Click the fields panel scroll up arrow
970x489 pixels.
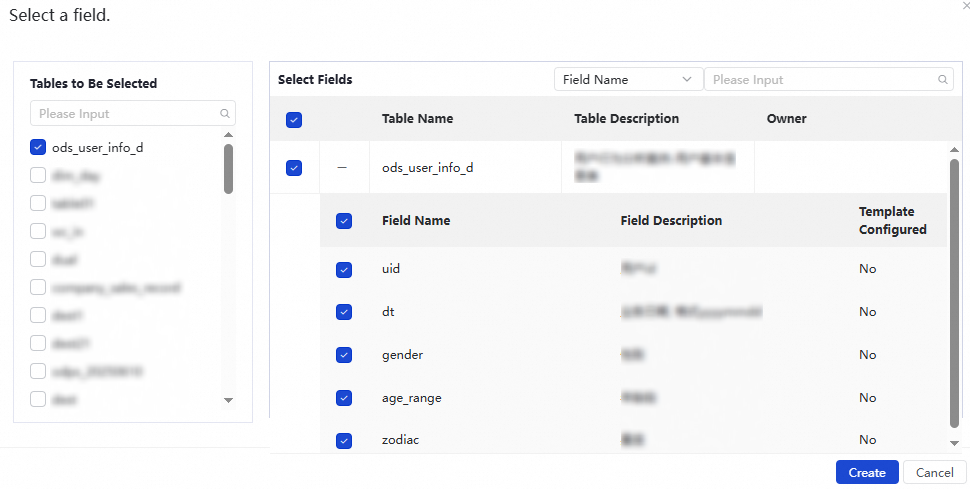point(954,150)
